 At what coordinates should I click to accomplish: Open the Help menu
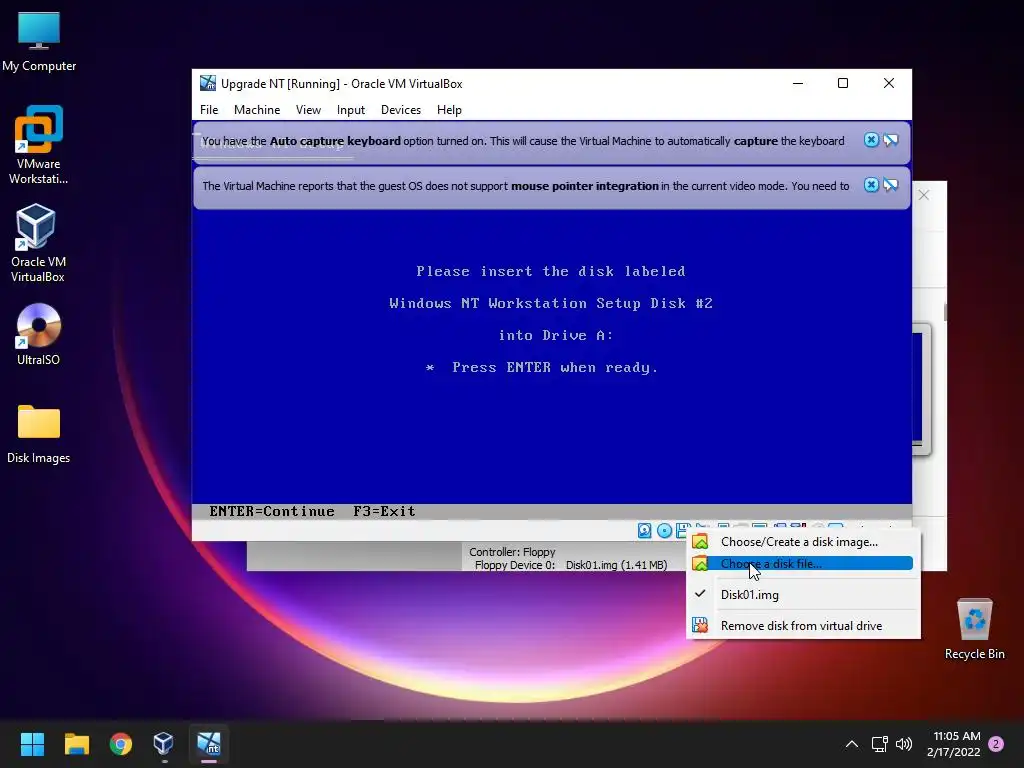point(449,110)
